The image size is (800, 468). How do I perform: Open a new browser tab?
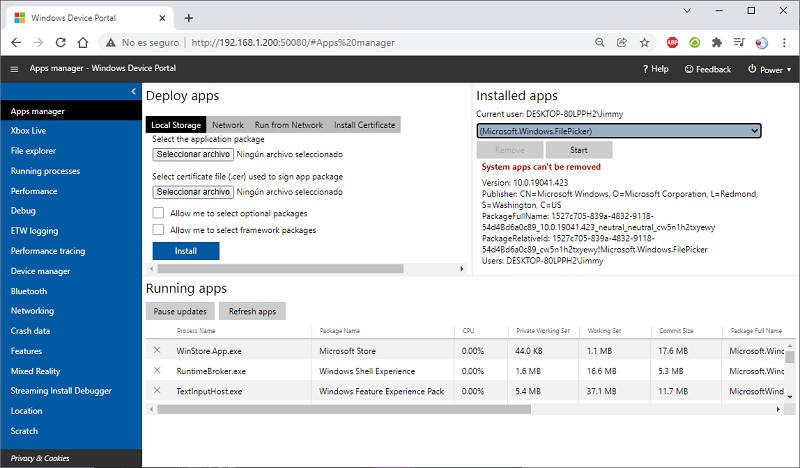tap(189, 18)
